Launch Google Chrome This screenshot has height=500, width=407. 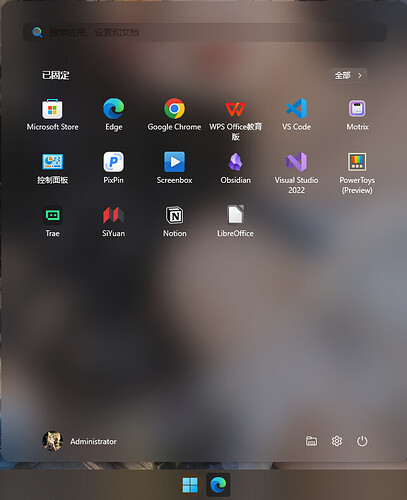pyautogui.click(x=174, y=115)
